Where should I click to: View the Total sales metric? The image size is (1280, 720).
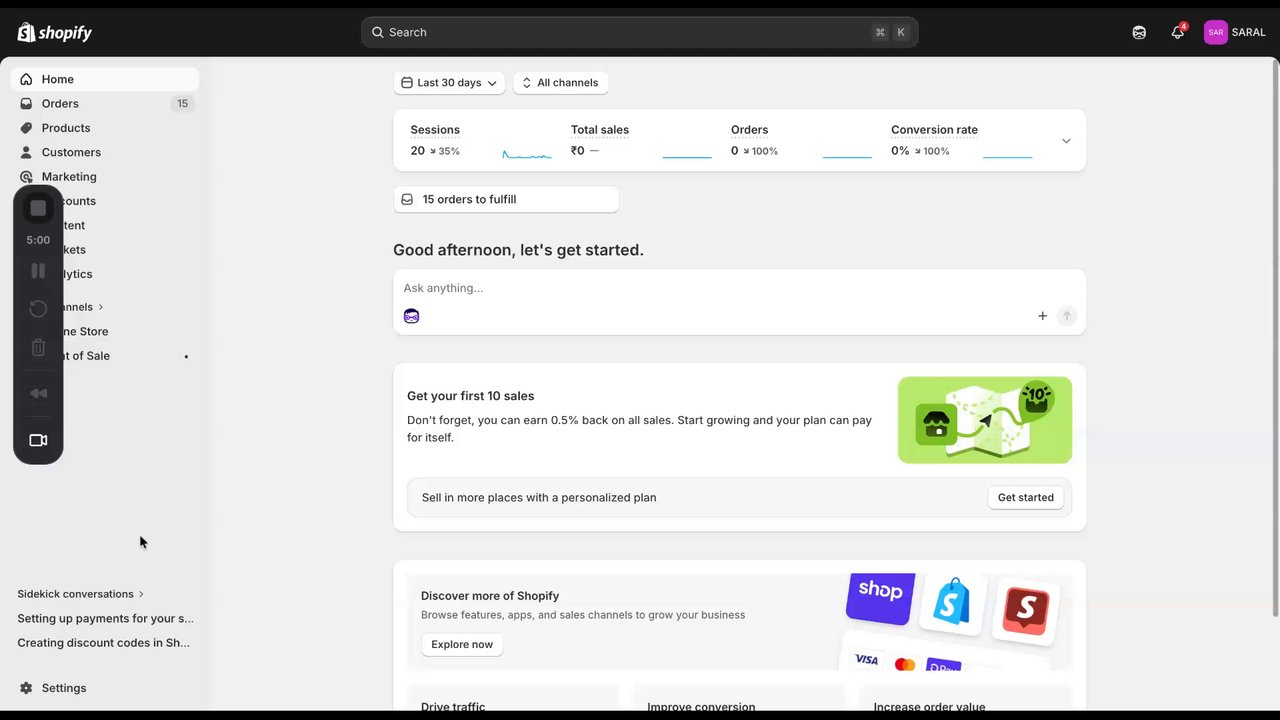(x=640, y=140)
